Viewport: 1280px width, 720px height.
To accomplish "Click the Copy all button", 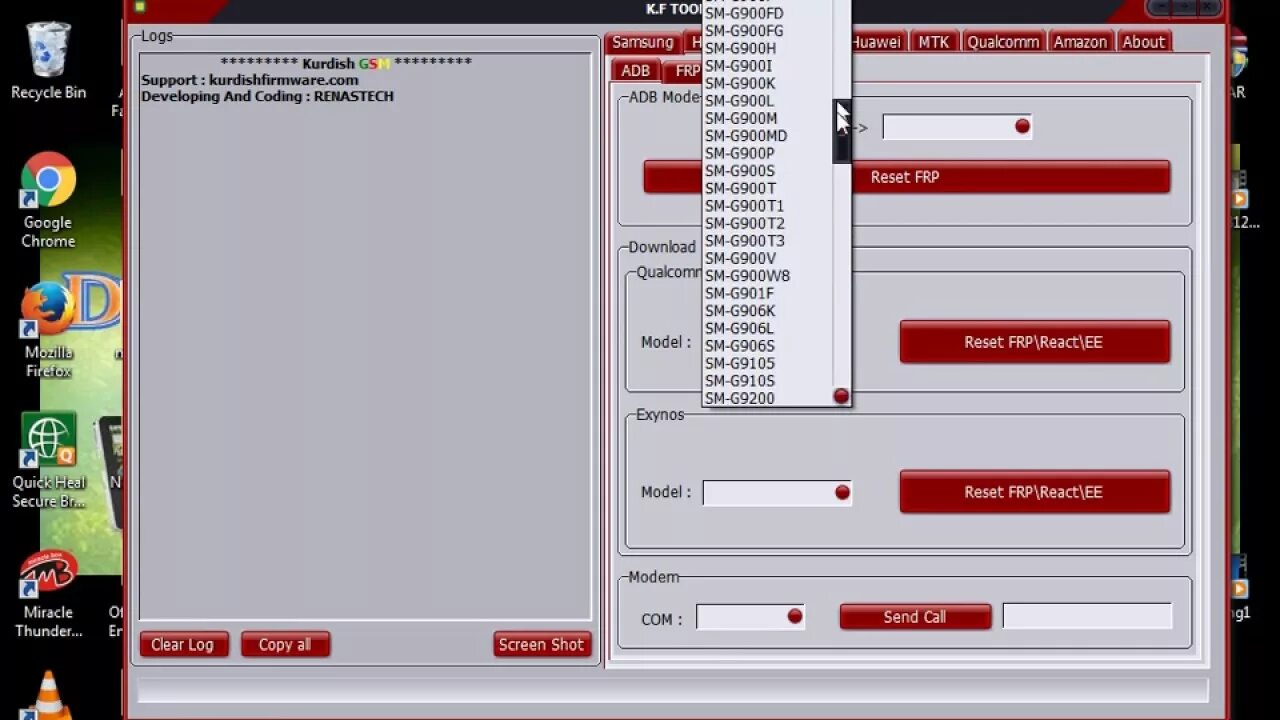I will 285,645.
